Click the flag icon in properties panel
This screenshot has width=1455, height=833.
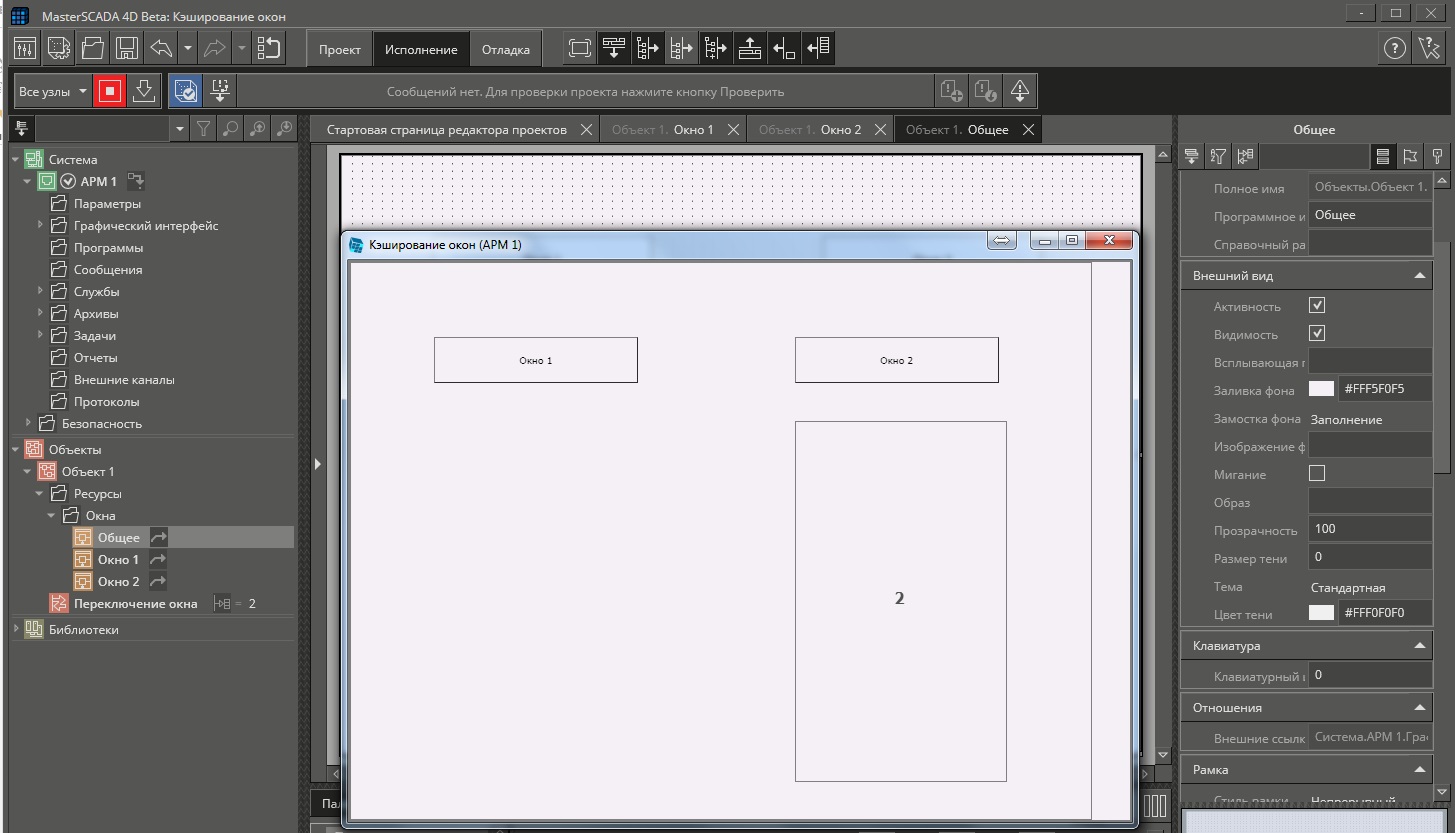1410,156
